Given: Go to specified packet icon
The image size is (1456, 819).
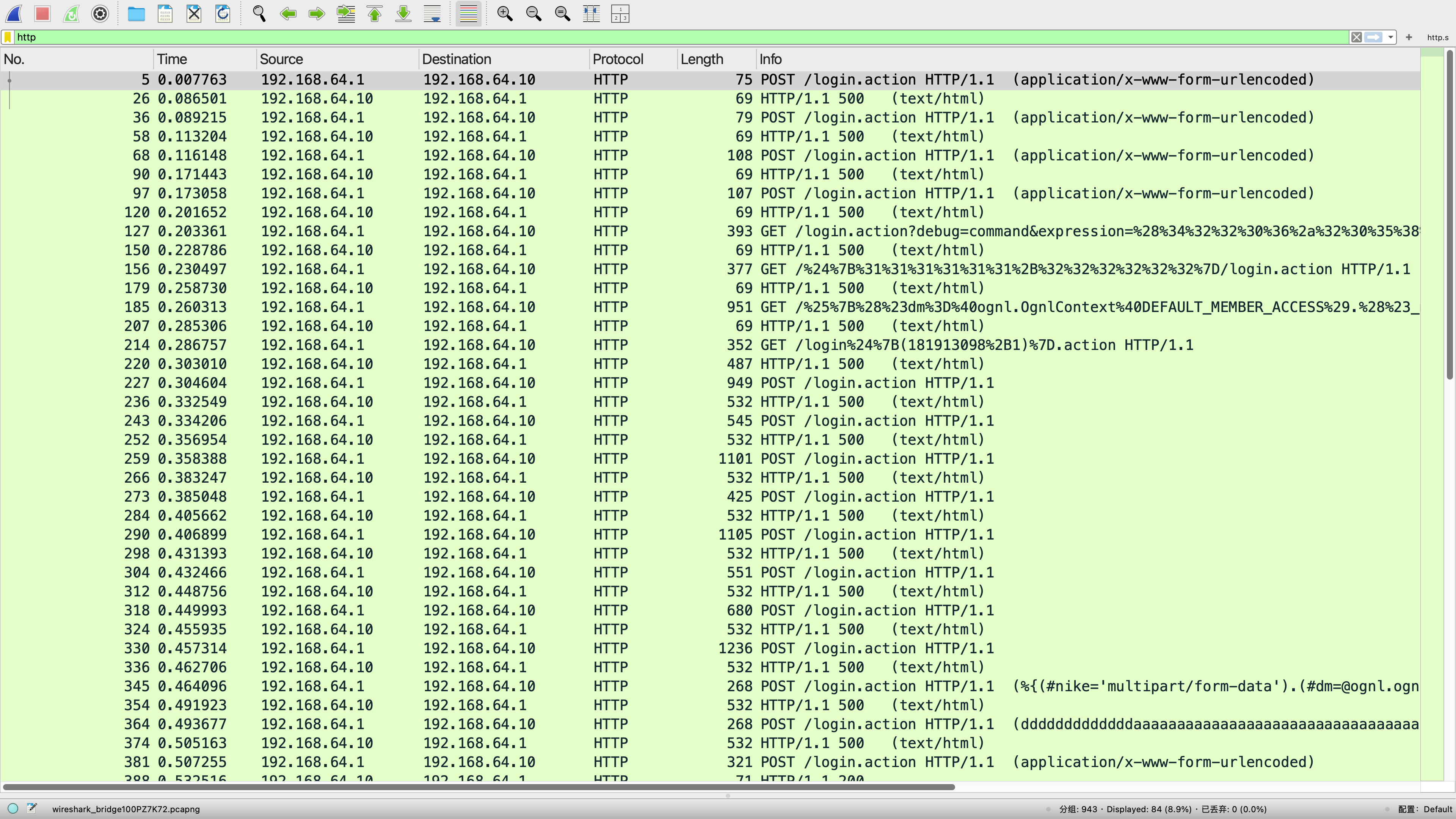Looking at the screenshot, I should coord(346,14).
